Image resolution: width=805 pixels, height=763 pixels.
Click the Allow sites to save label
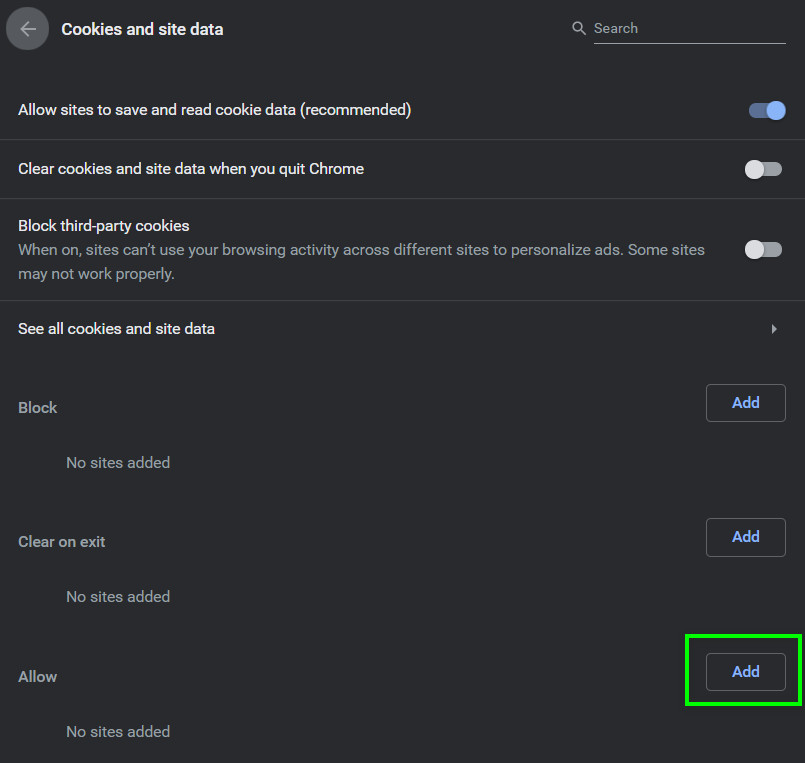point(214,110)
